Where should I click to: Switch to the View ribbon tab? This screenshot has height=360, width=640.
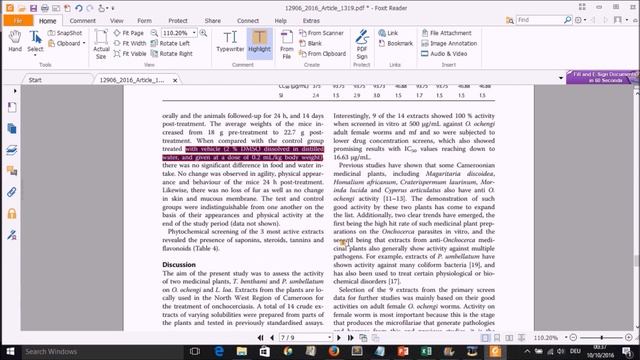pos(116,20)
